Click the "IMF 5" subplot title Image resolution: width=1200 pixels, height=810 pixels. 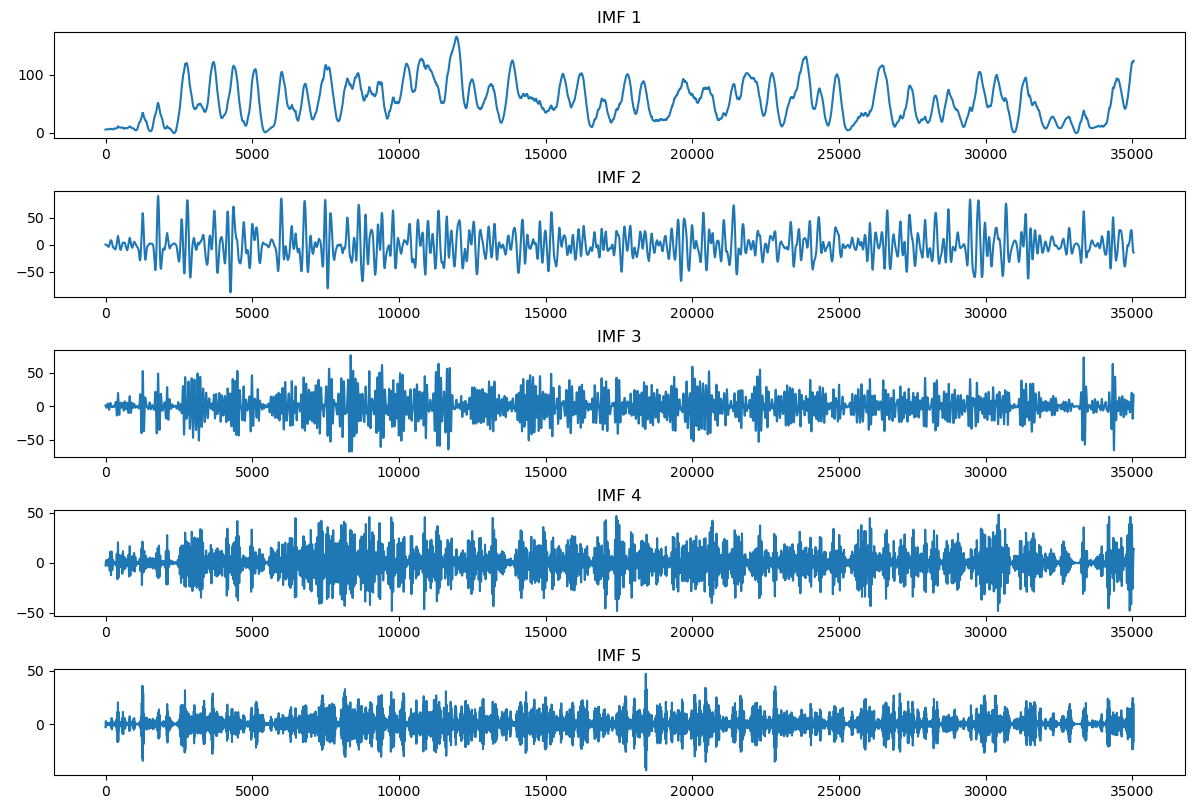pyautogui.click(x=619, y=656)
